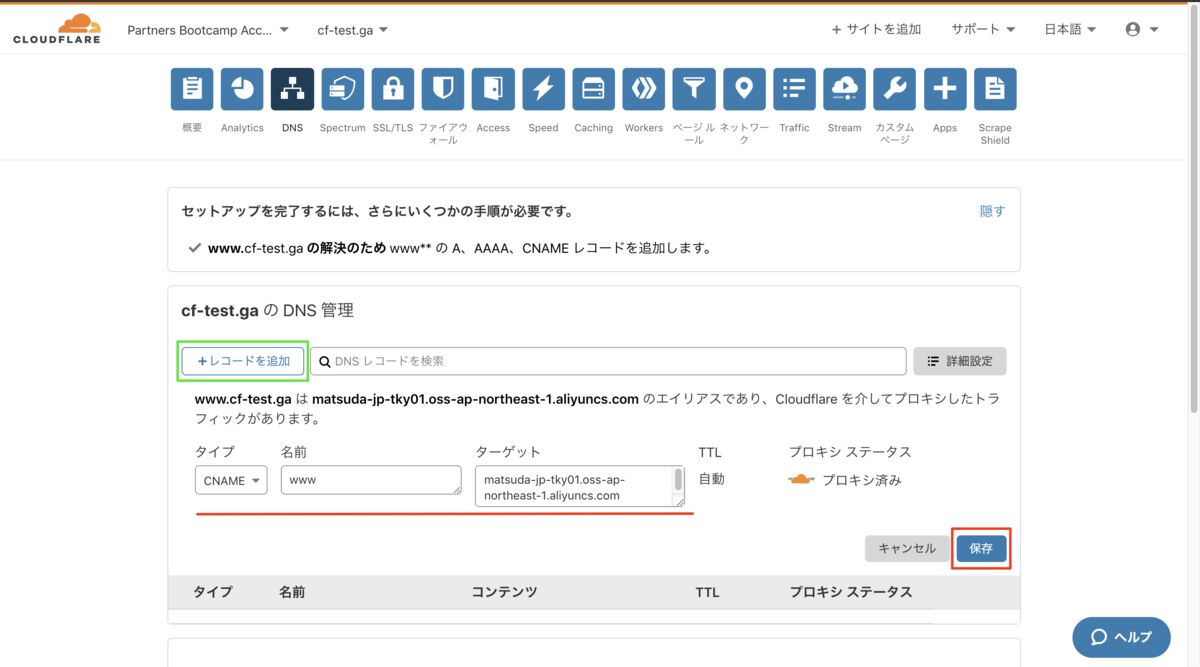Image resolution: width=1200 pixels, height=667 pixels.
Task: Open 詳細設定 advanced settings
Action: [x=960, y=361]
